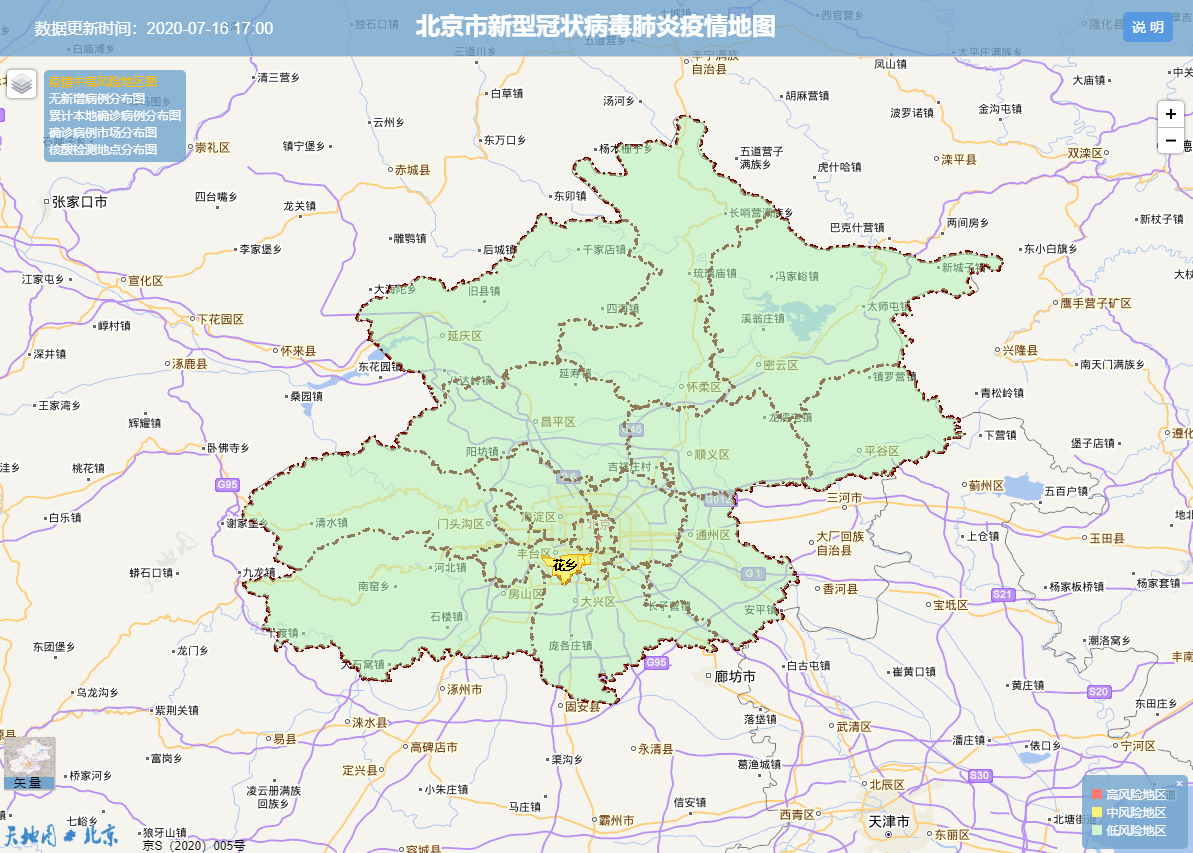Click the 天津市 city label
Image resolution: width=1193 pixels, height=853 pixels.
pyautogui.click(x=889, y=821)
